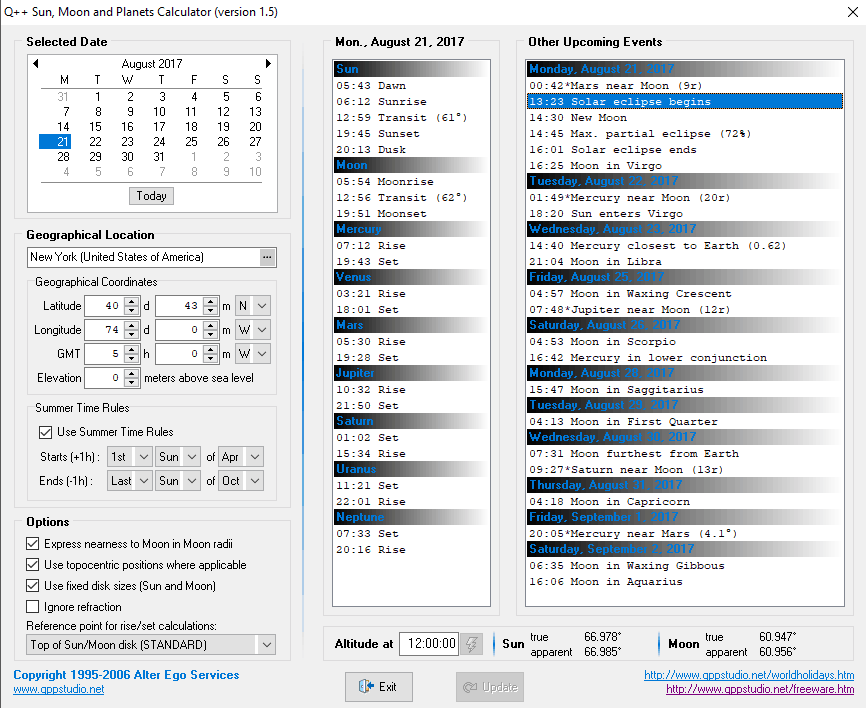Screen dimensions: 866x708
Task: Disable Use topocentric positions where applicable
Action: click(33, 565)
